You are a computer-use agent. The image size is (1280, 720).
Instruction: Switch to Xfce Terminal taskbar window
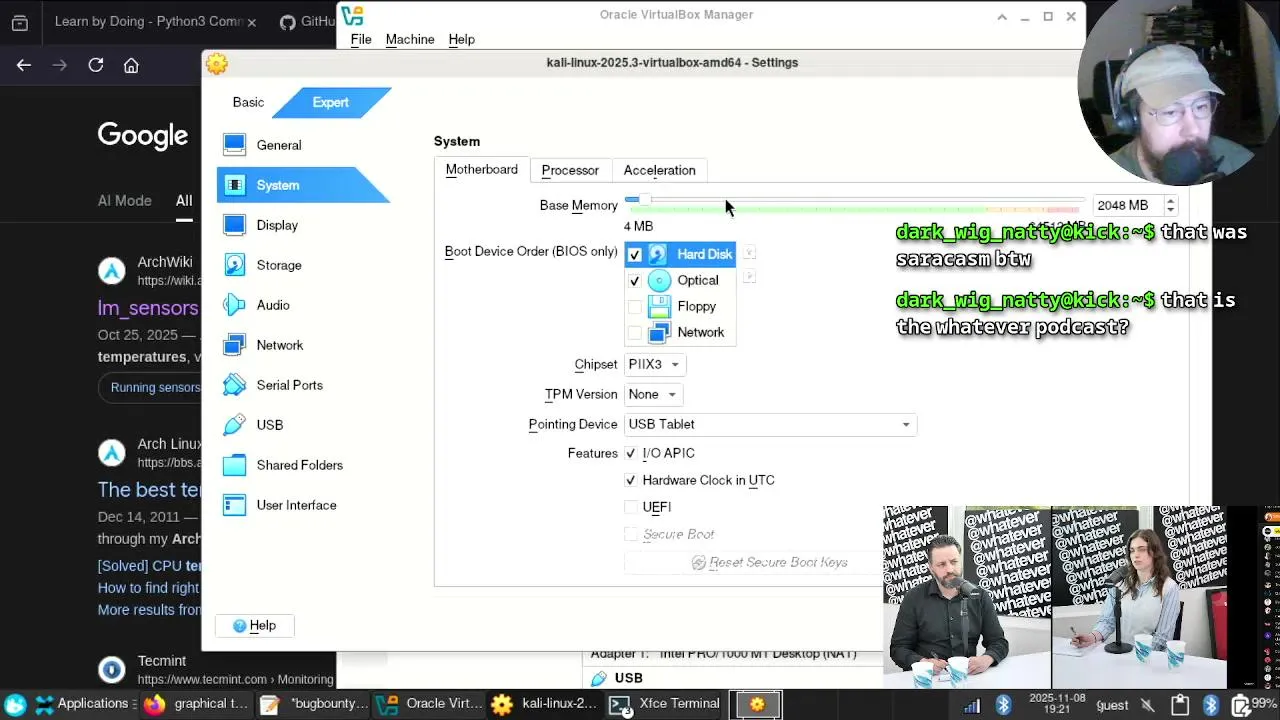pos(666,704)
